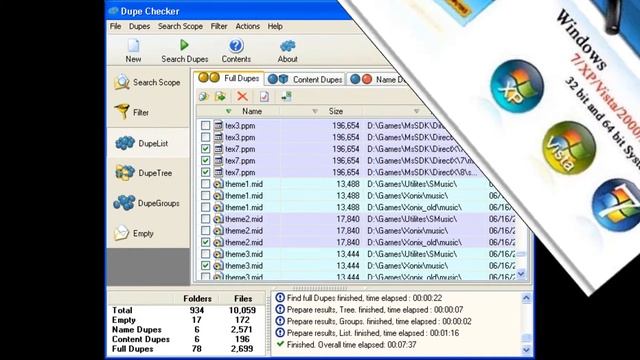The height and width of the screenshot is (360, 640).
Task: Click the 'Folders' column header in statistics
Action: pos(197,298)
